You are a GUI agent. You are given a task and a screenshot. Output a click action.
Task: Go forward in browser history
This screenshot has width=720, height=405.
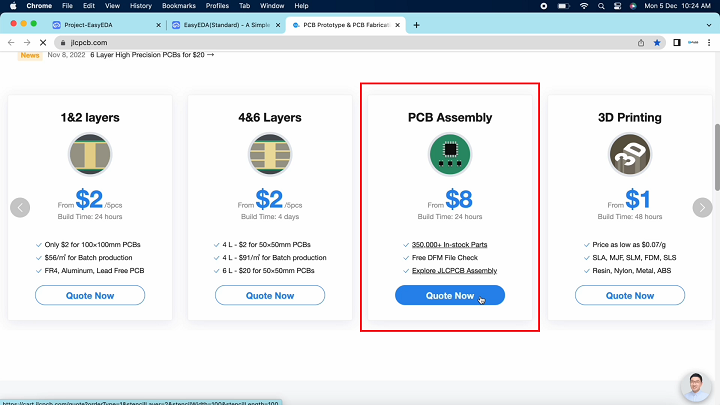click(27, 43)
